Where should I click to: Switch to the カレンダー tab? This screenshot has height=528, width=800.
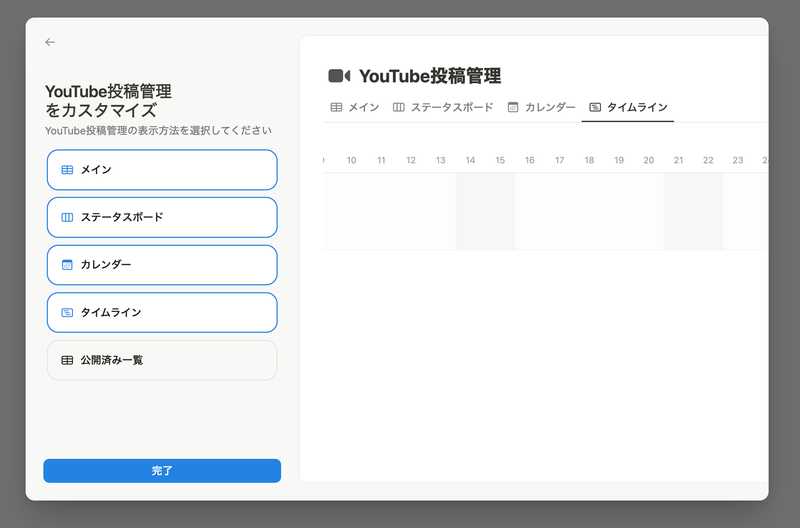pyautogui.click(x=542, y=107)
